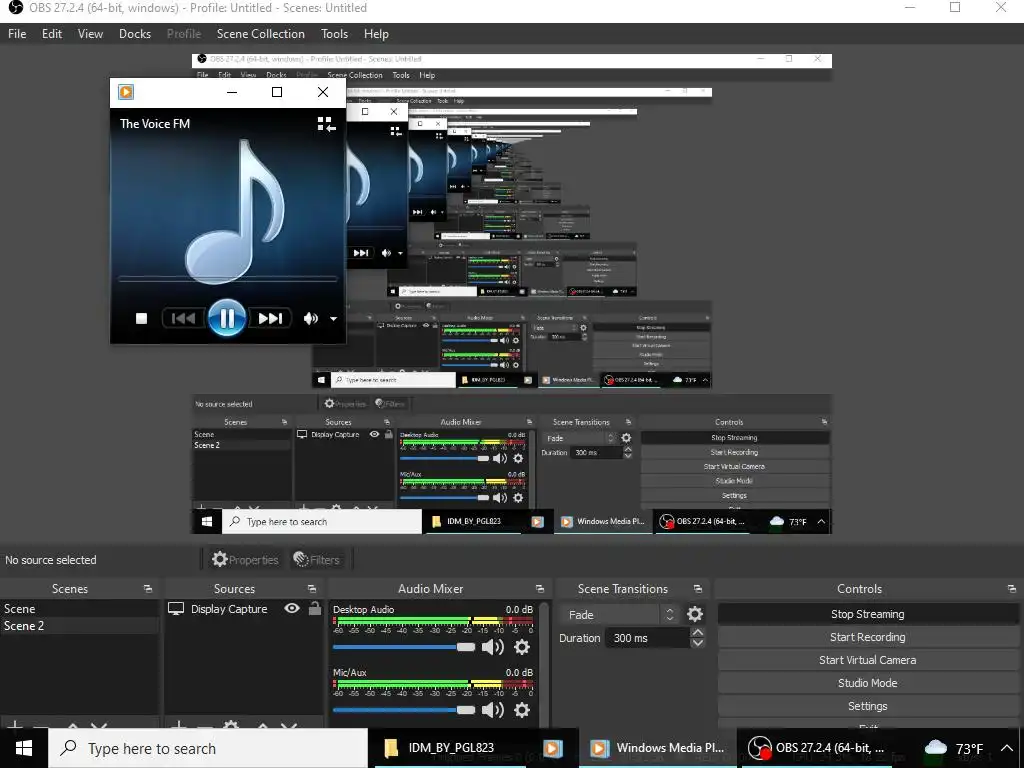This screenshot has height=768, width=1024.
Task: Stop playback in Windows Media Player
Action: 141,318
